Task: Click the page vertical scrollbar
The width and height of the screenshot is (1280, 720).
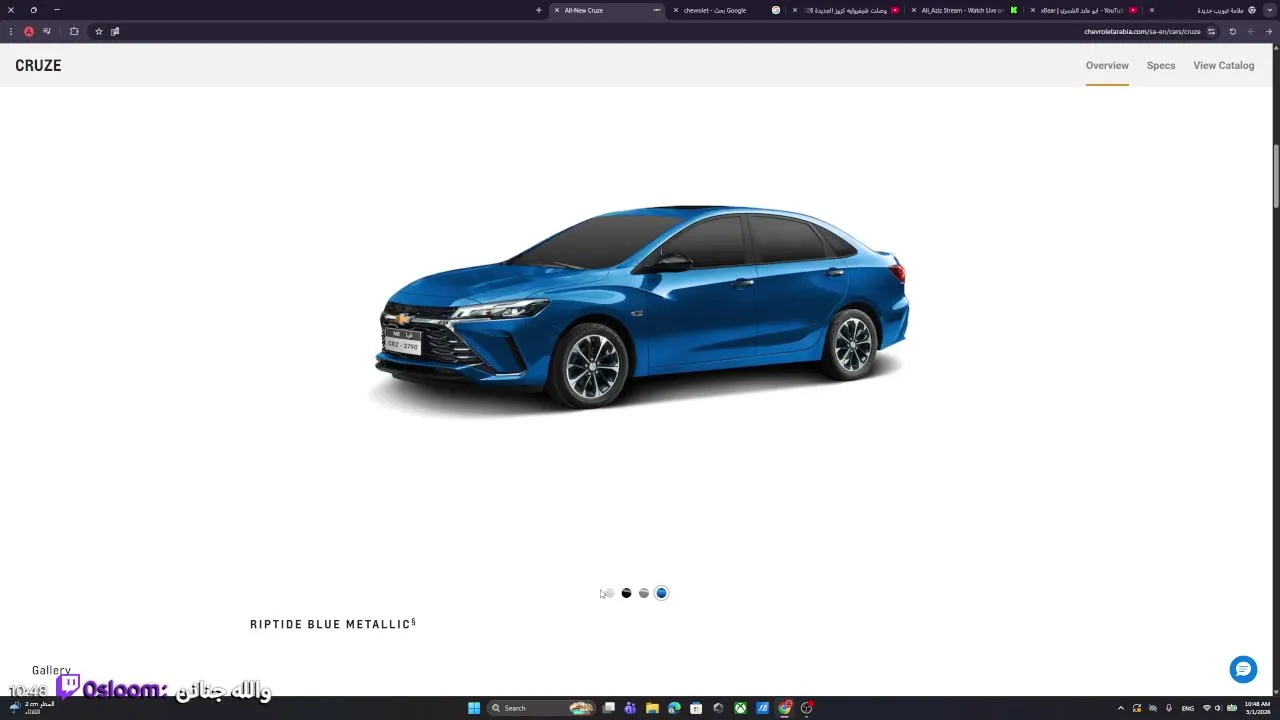Action: pos(1275,178)
